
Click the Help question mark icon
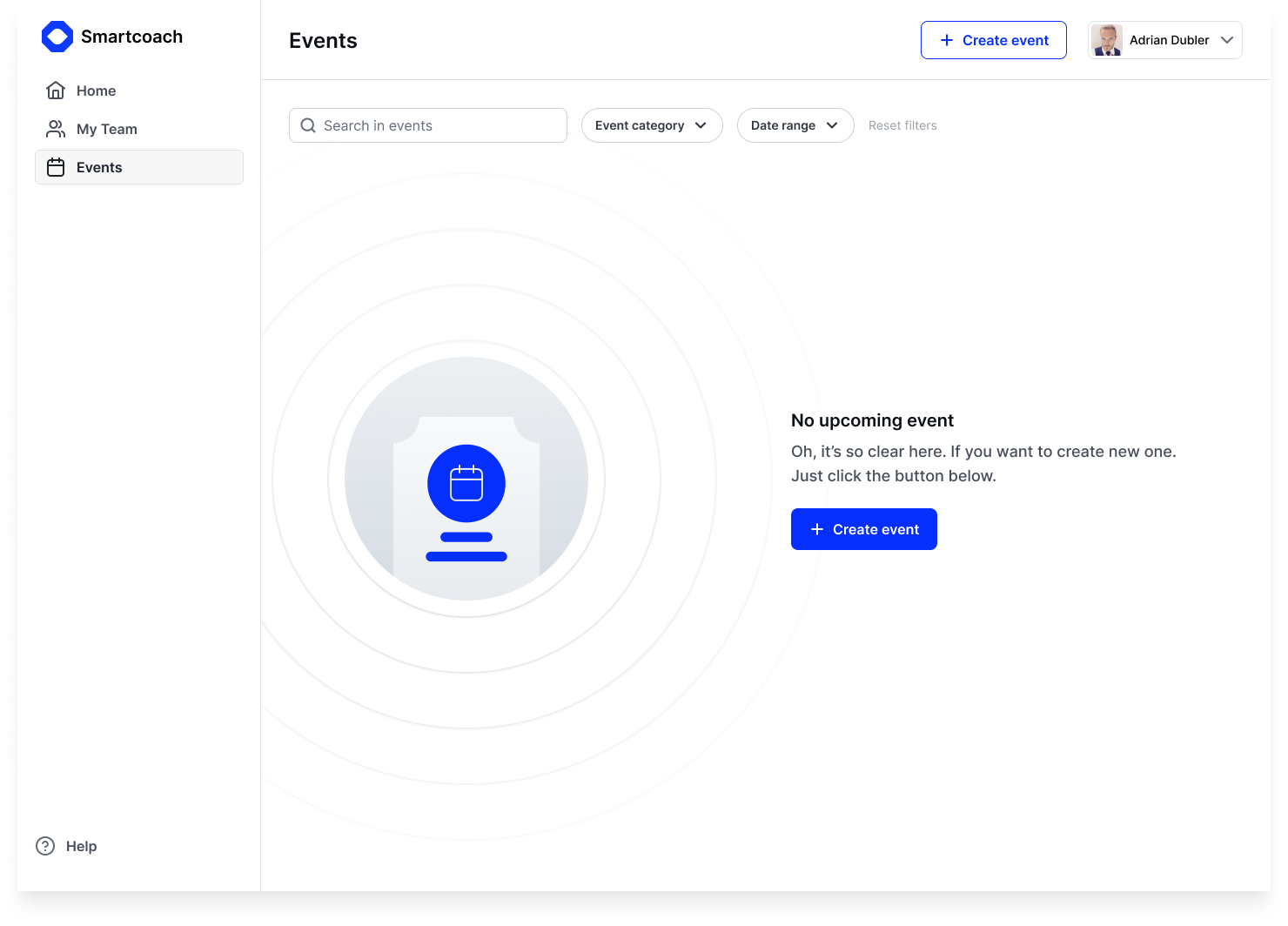45,846
